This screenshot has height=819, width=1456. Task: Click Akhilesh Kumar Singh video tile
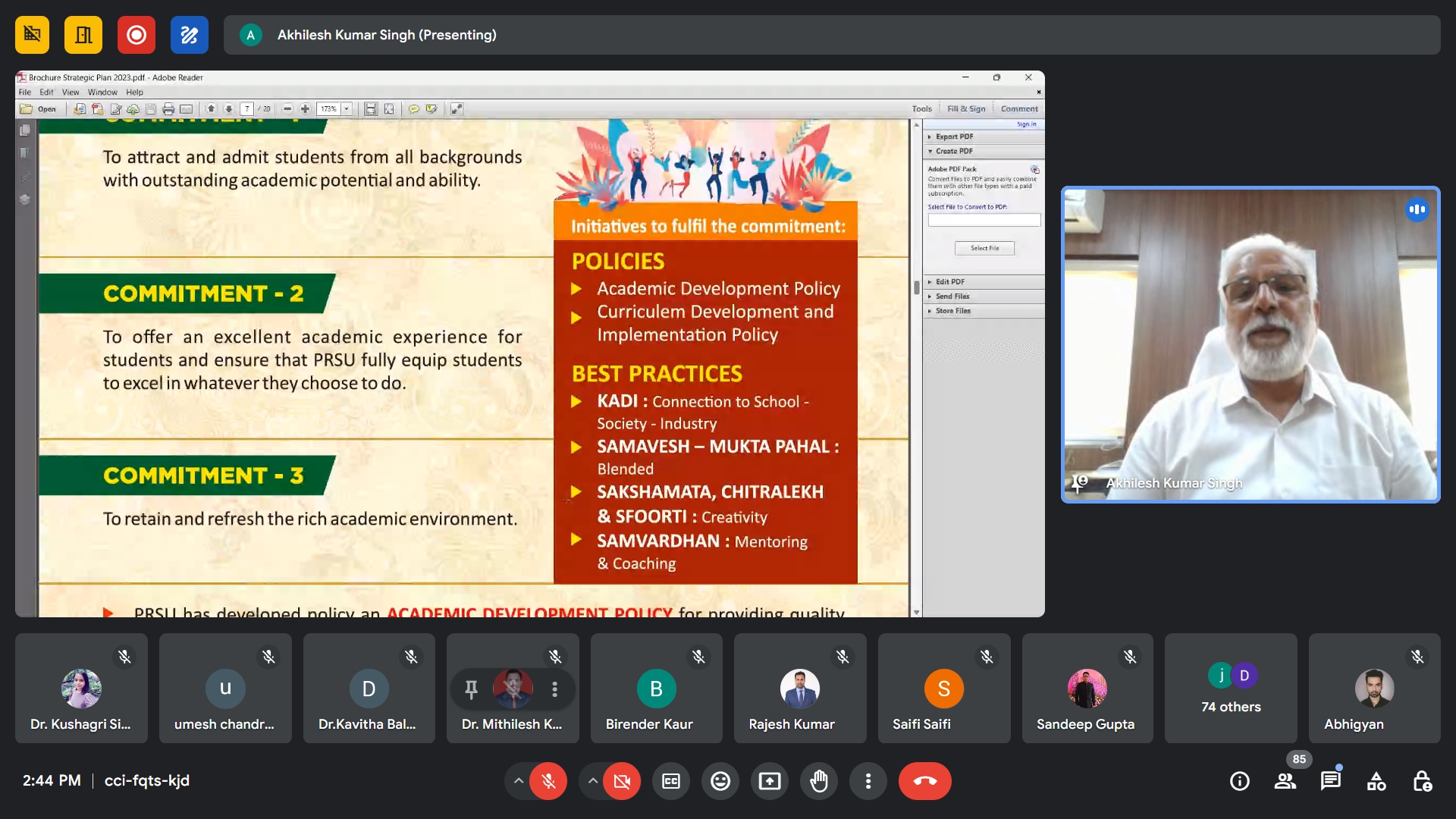pos(1250,345)
